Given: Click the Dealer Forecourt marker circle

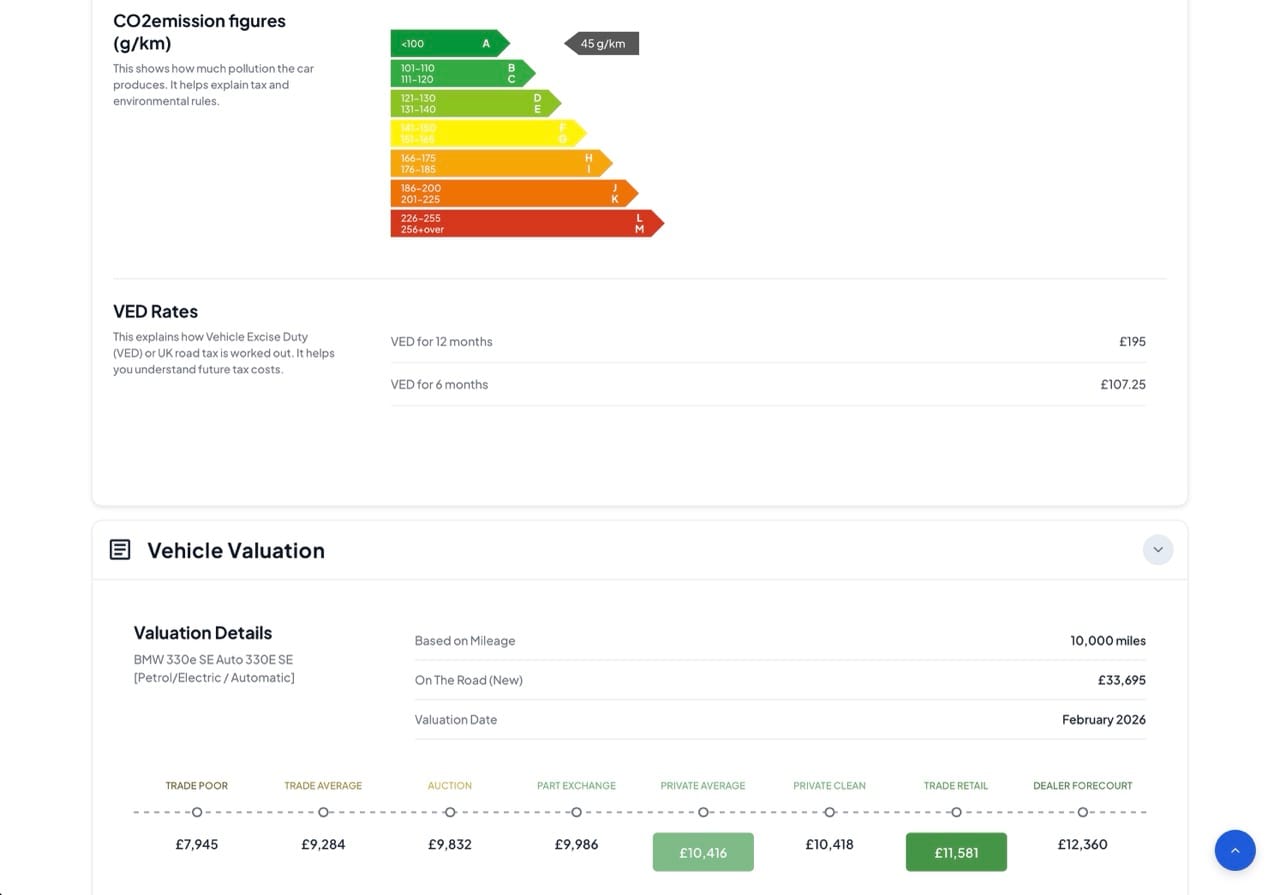Looking at the screenshot, I should click(1082, 812).
